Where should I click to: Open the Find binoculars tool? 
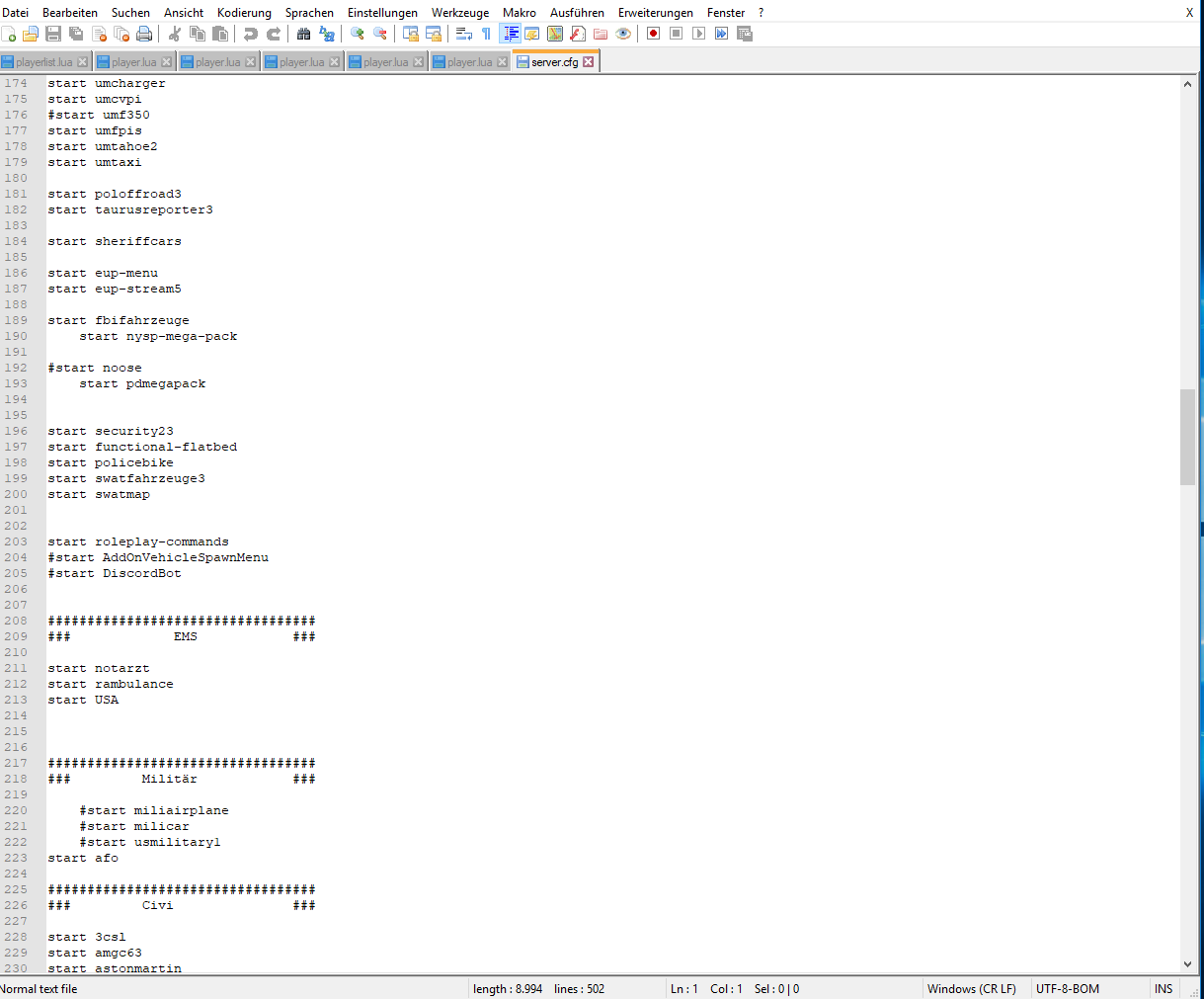point(303,34)
